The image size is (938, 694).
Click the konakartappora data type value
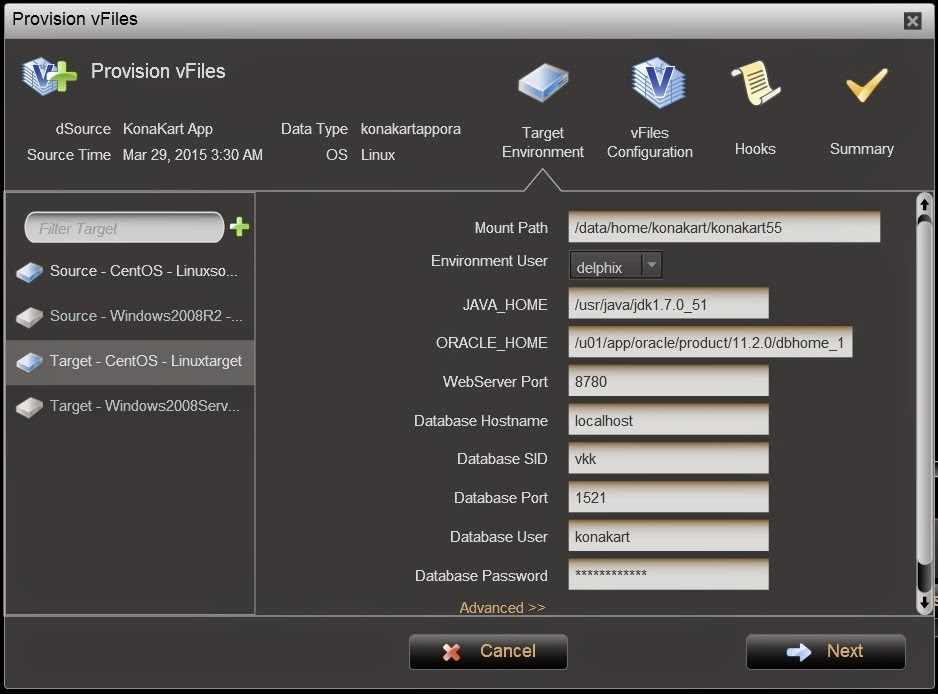410,129
